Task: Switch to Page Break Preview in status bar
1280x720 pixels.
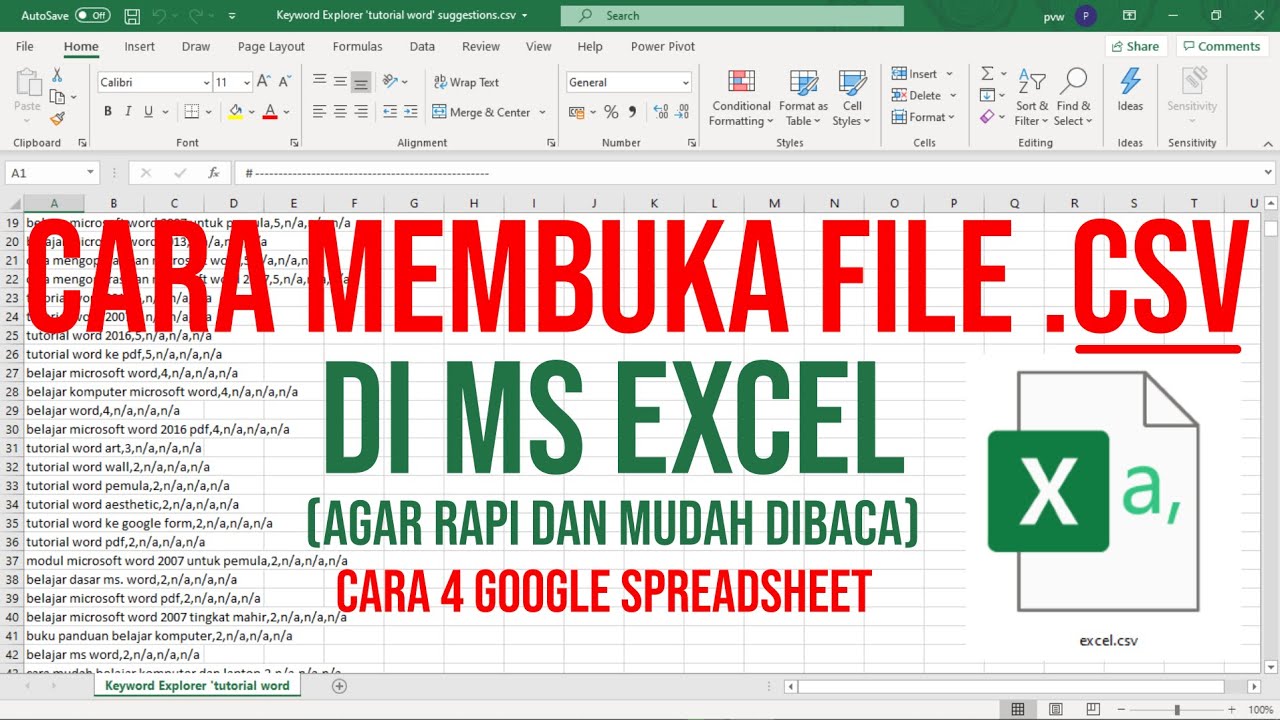Action: 1094,709
